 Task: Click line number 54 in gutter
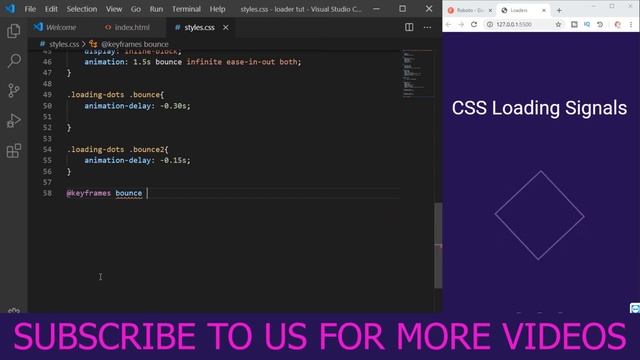[x=47, y=149]
